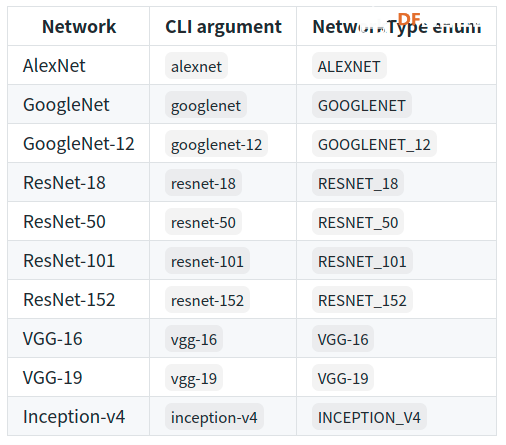Screen dimensions: 506x445
Task: Select the RESNET_50 enum value
Action: tap(358, 222)
